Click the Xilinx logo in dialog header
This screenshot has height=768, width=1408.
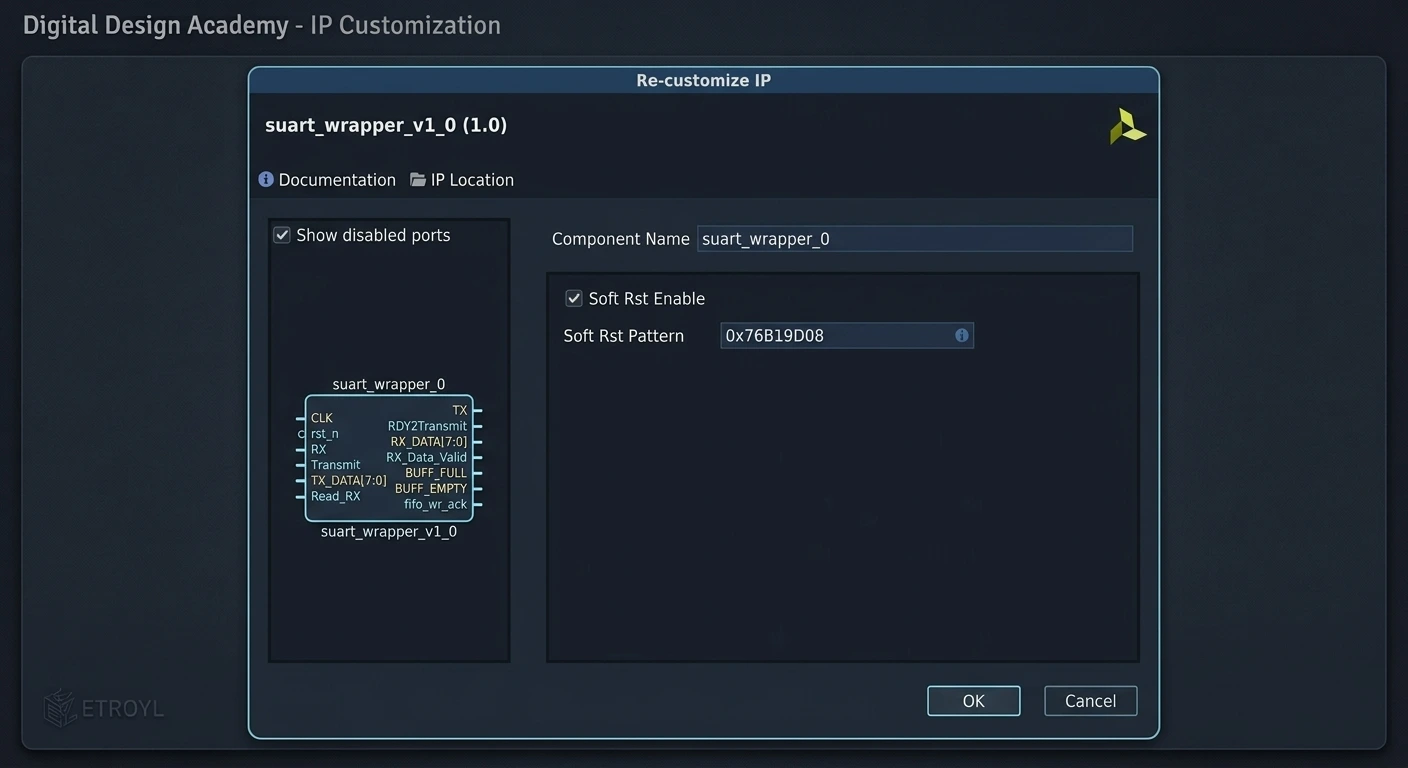click(1127, 127)
